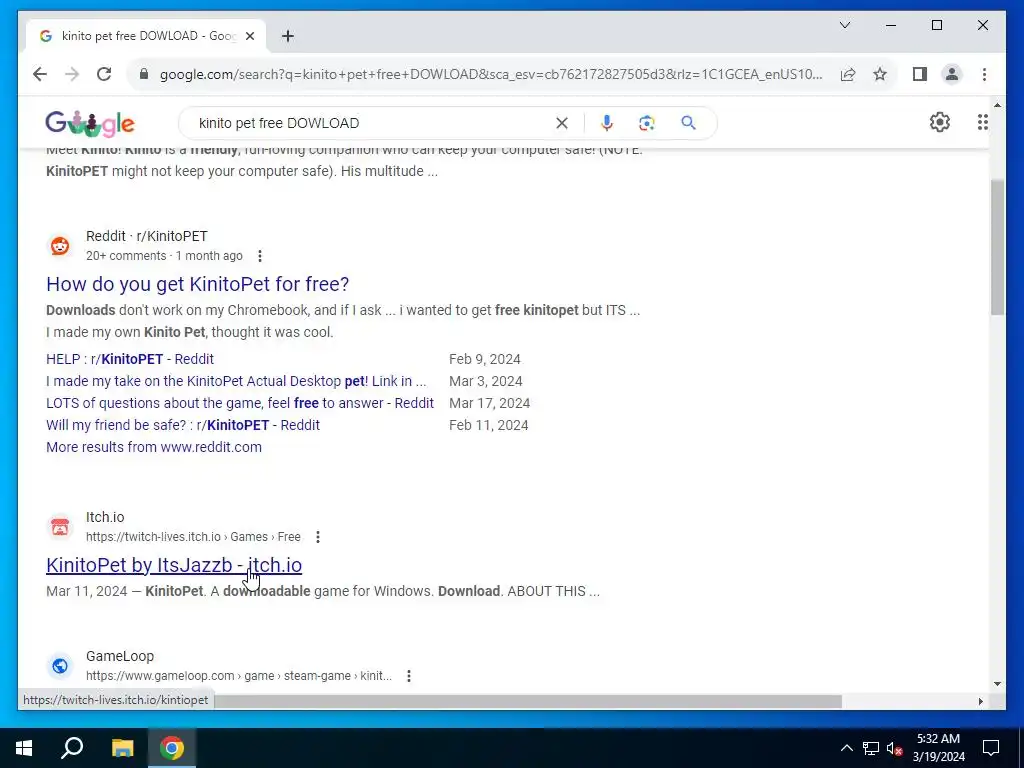Open Google quick settings gear

pyautogui.click(x=939, y=122)
